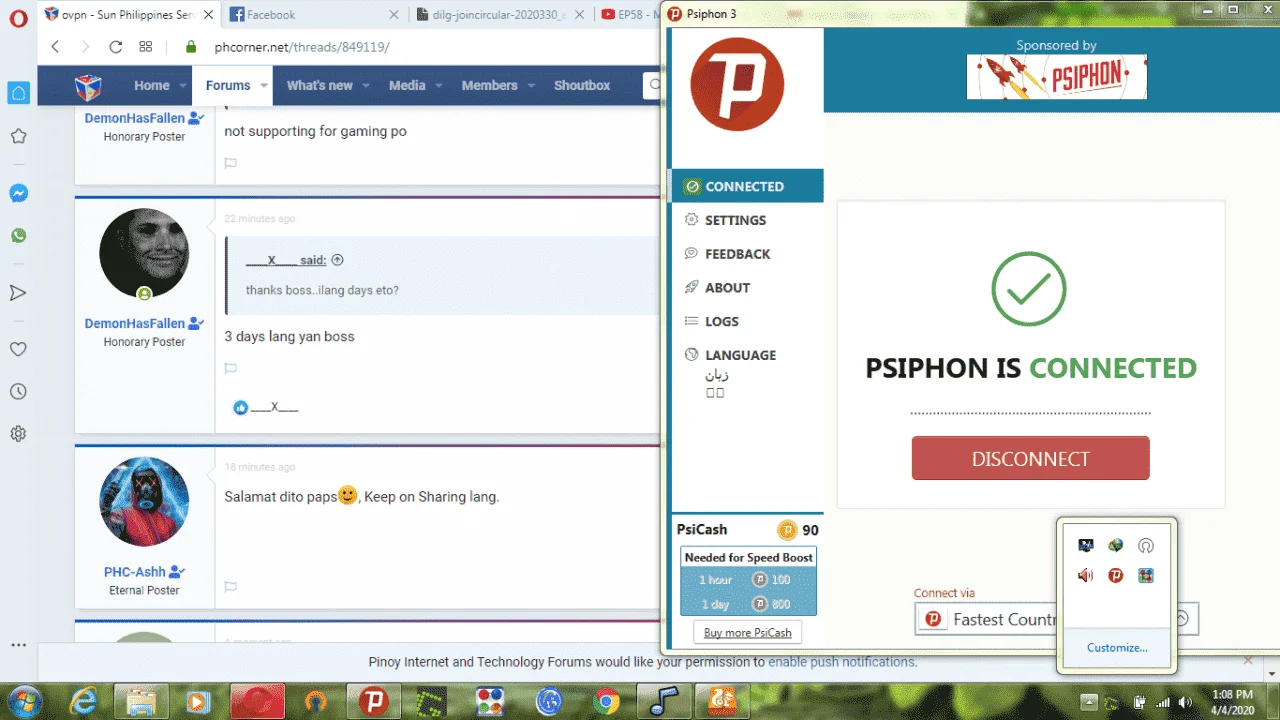
Task: Expand the Members dropdown arrow
Action: [530, 86]
